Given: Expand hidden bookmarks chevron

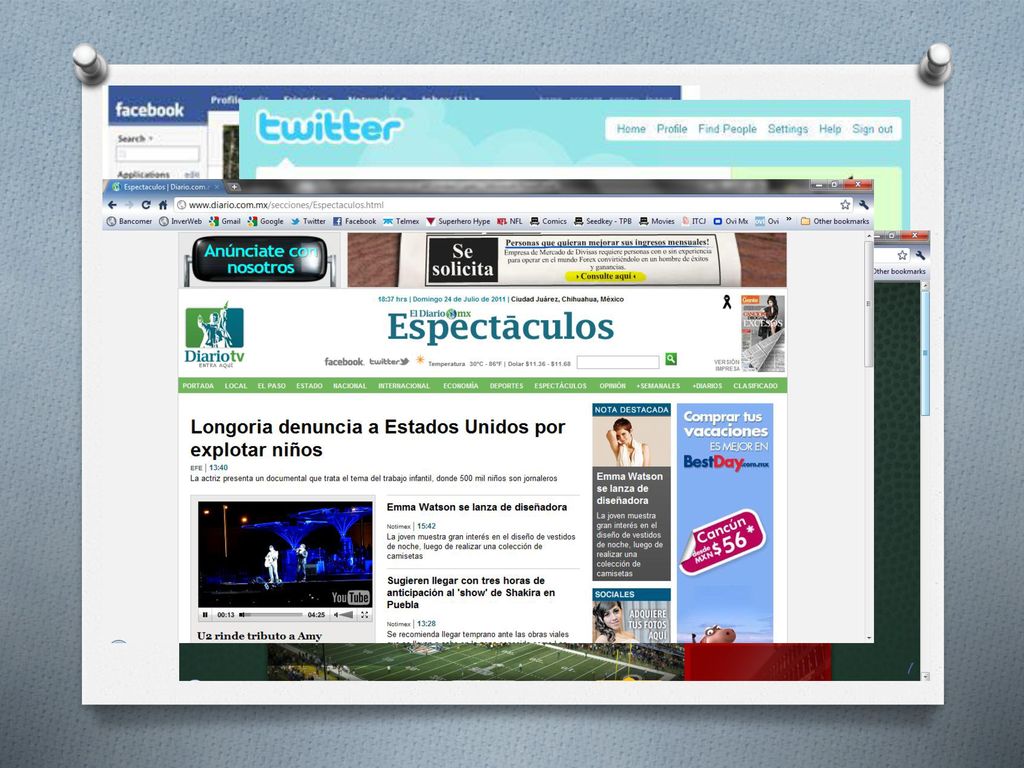Looking at the screenshot, I should click(x=789, y=220).
